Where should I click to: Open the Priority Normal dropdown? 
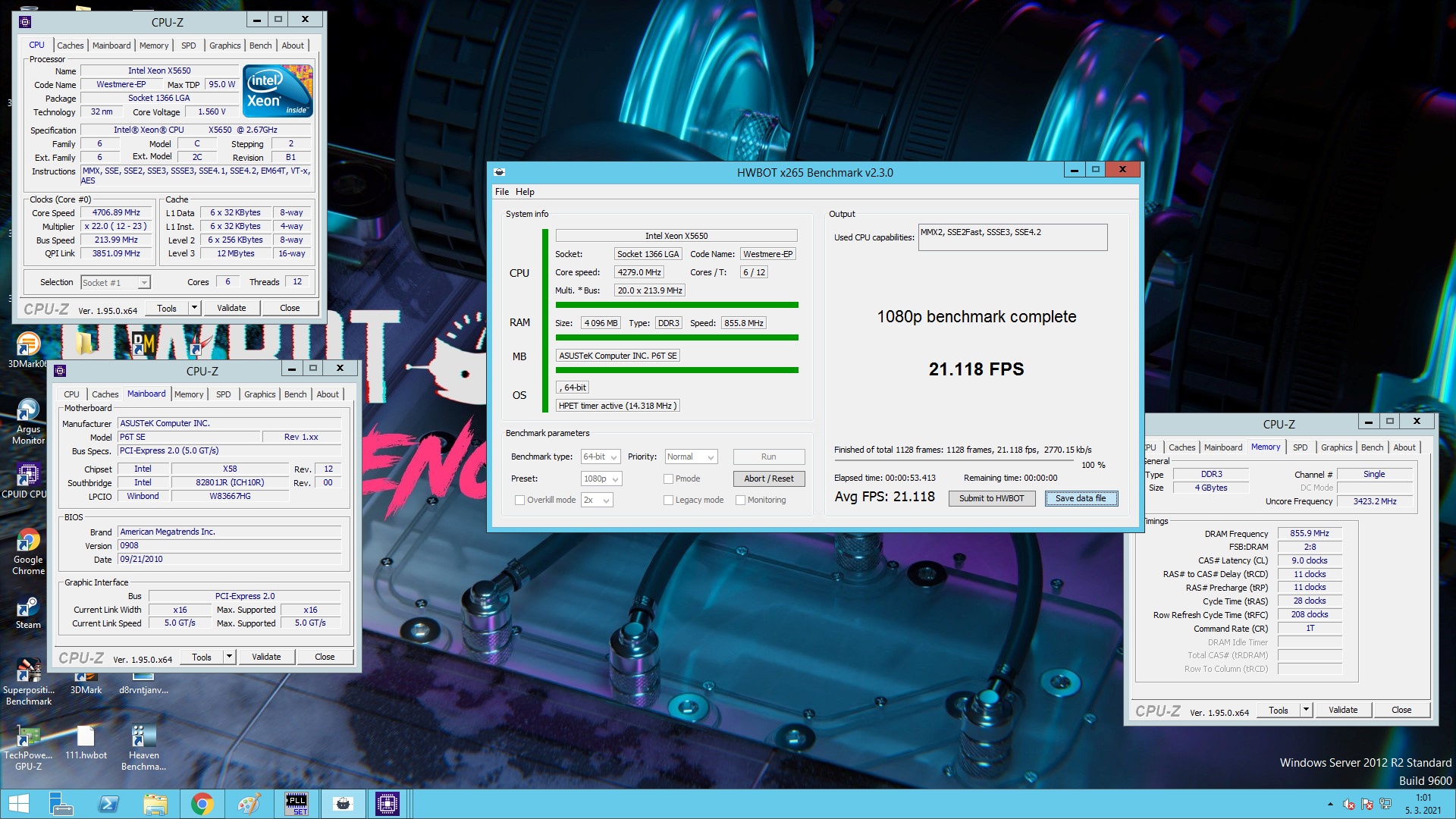[x=691, y=457]
